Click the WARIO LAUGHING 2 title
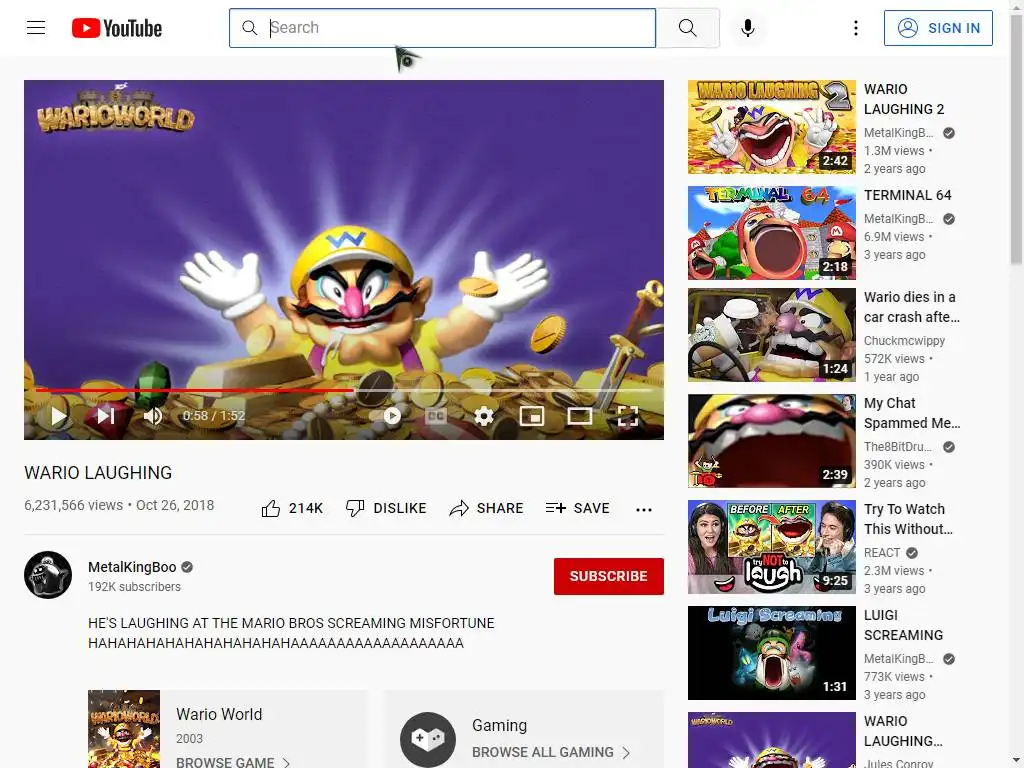 904,99
